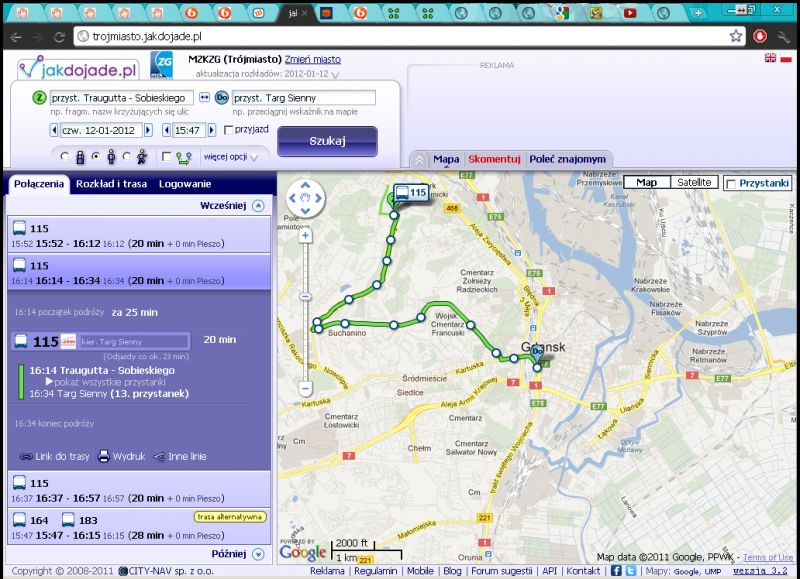The image size is (800, 579).
Task: Open the Poleć znajomym tab
Action: point(567,159)
